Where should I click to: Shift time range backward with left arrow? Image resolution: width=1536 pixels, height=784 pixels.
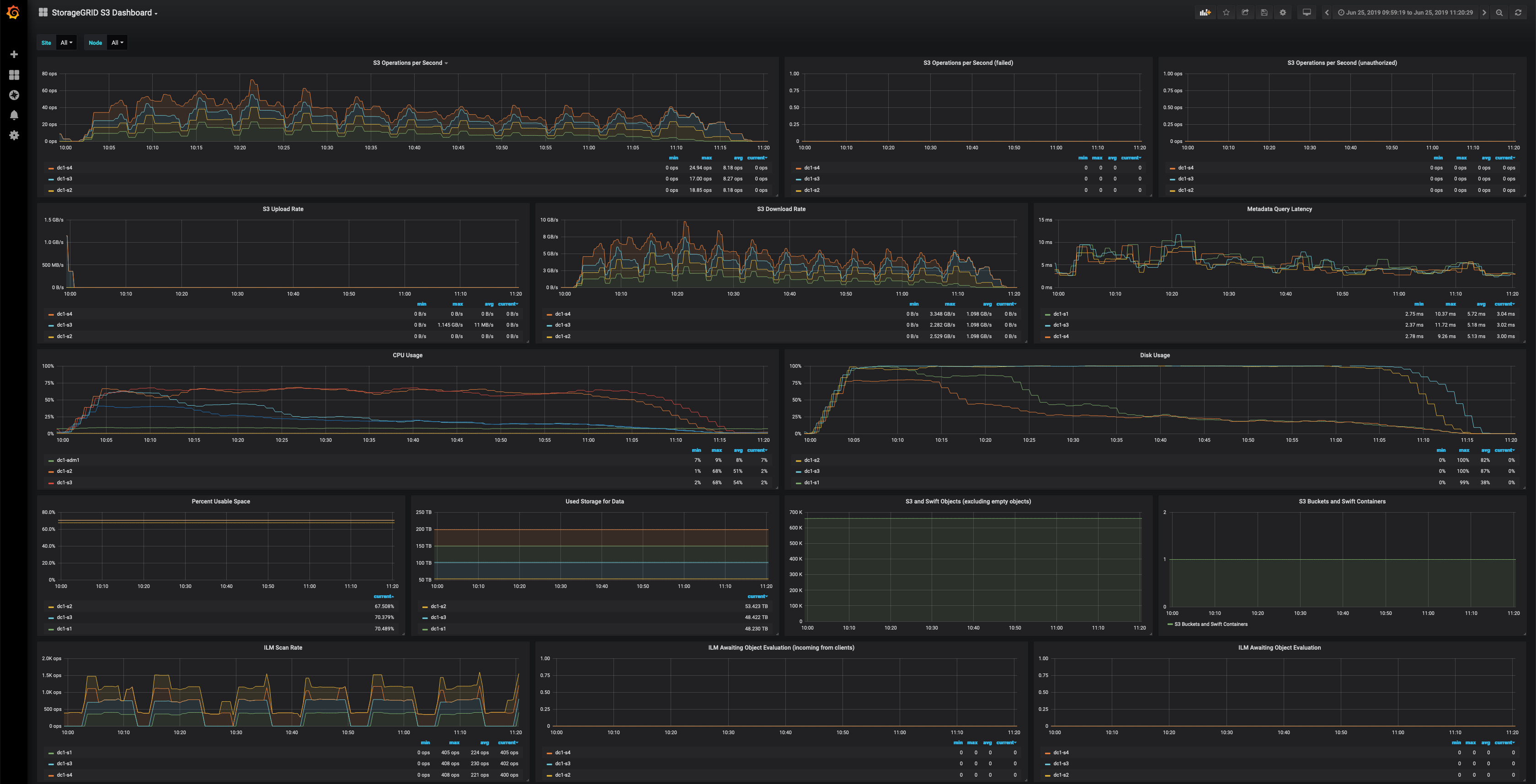(x=1327, y=12)
